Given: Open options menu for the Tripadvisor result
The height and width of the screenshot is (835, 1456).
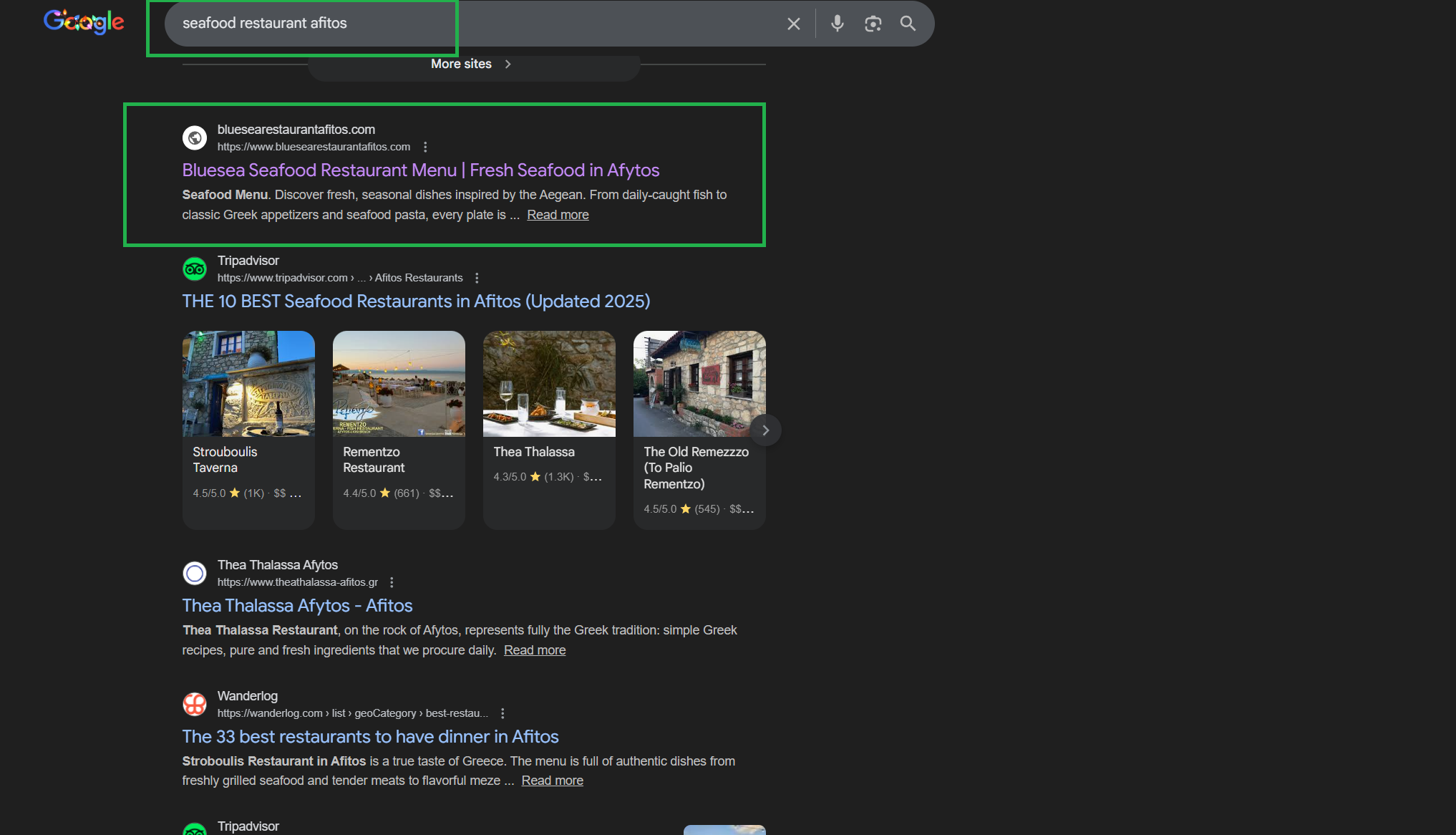Looking at the screenshot, I should (476, 277).
